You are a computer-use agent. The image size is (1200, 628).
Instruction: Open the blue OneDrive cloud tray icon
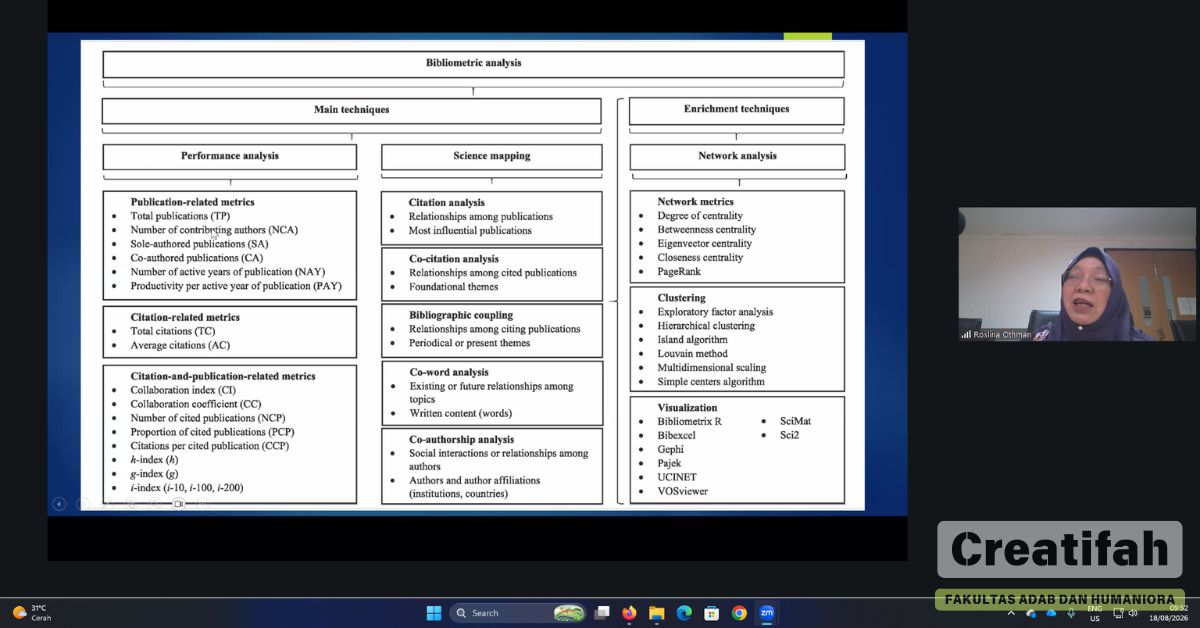[1051, 614]
